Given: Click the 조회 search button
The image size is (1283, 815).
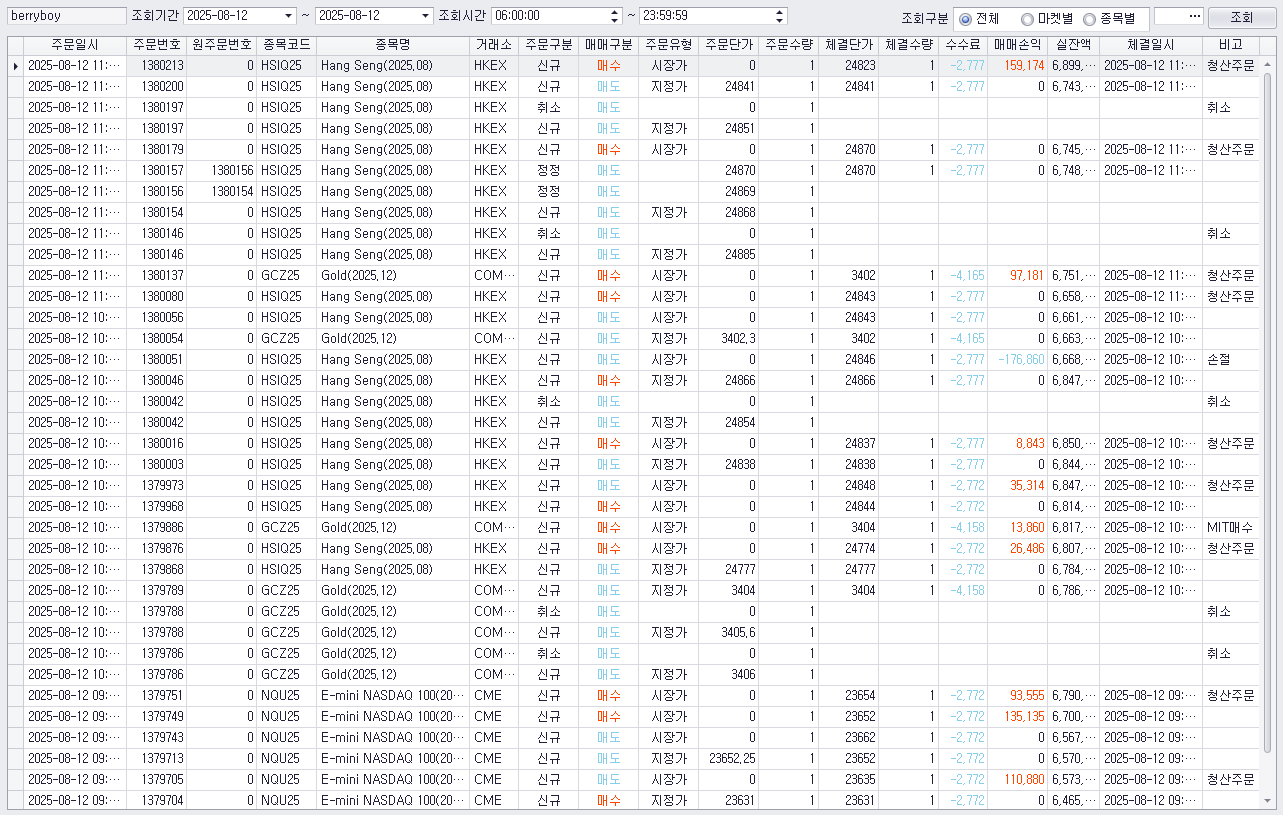Looking at the screenshot, I should pos(1240,17).
